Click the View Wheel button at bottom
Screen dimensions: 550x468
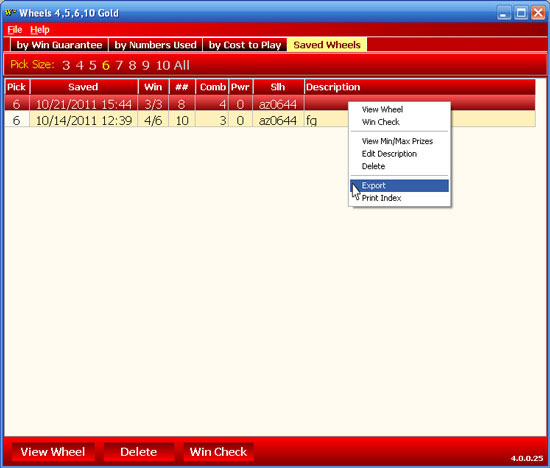coord(53,452)
